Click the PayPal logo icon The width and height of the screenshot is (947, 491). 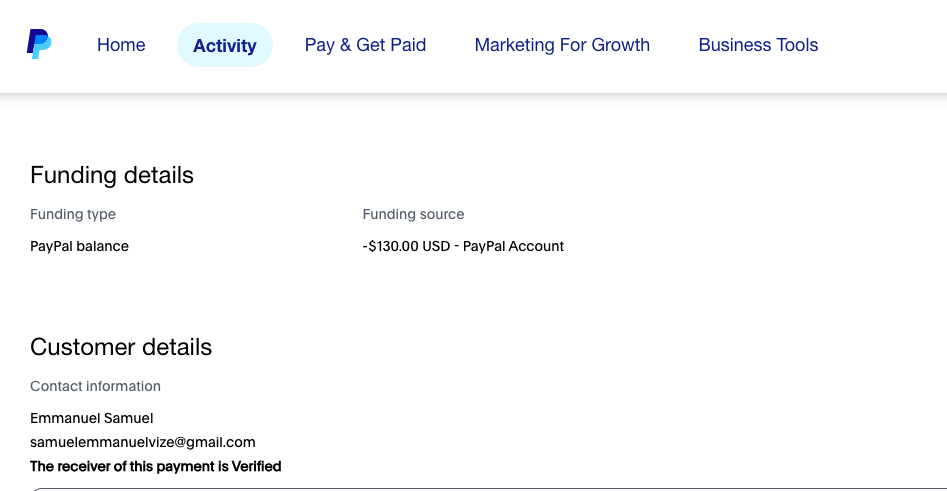pyautogui.click(x=39, y=44)
